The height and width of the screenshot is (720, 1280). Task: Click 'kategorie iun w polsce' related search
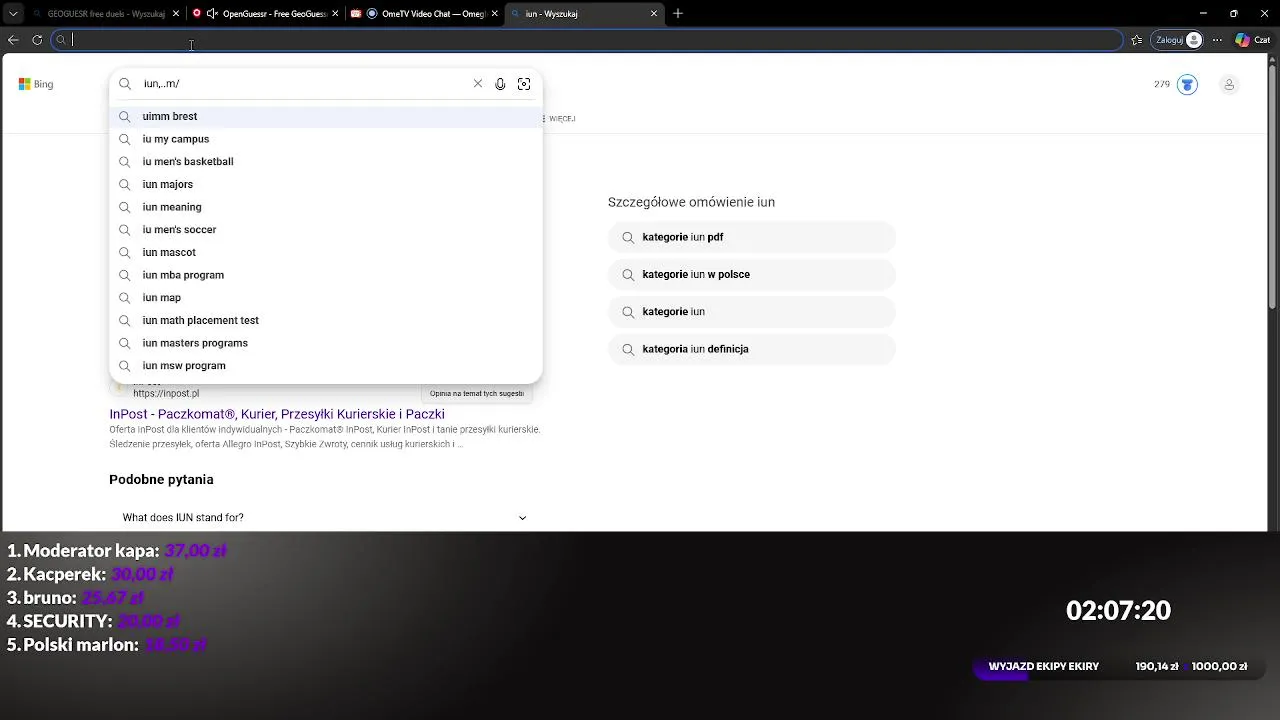[x=752, y=274]
